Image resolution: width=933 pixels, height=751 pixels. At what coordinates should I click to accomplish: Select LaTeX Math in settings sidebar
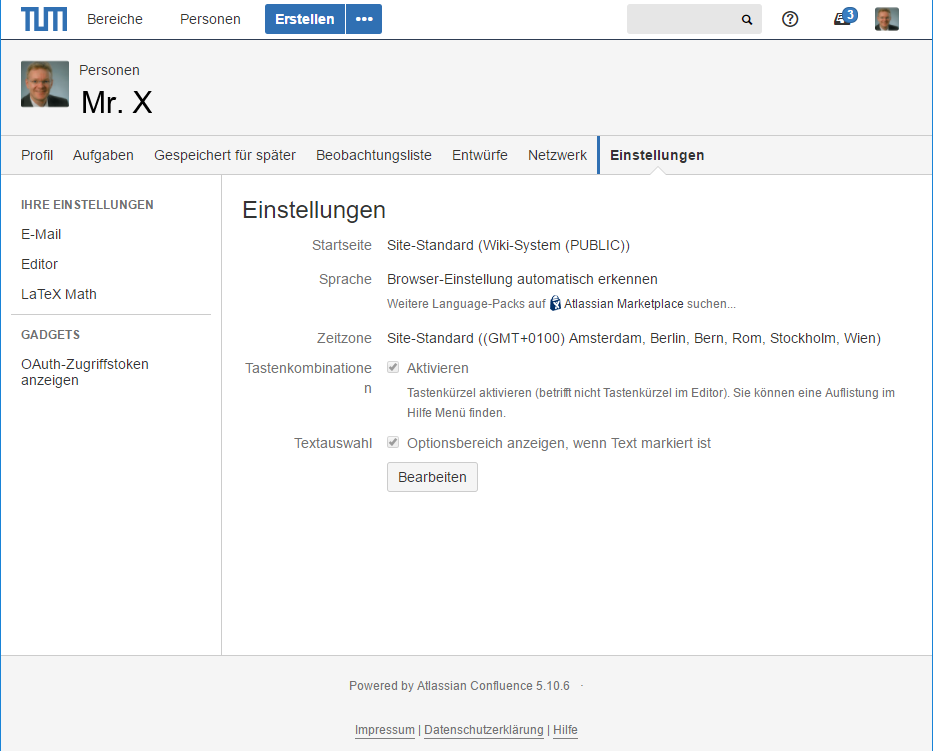(x=59, y=294)
